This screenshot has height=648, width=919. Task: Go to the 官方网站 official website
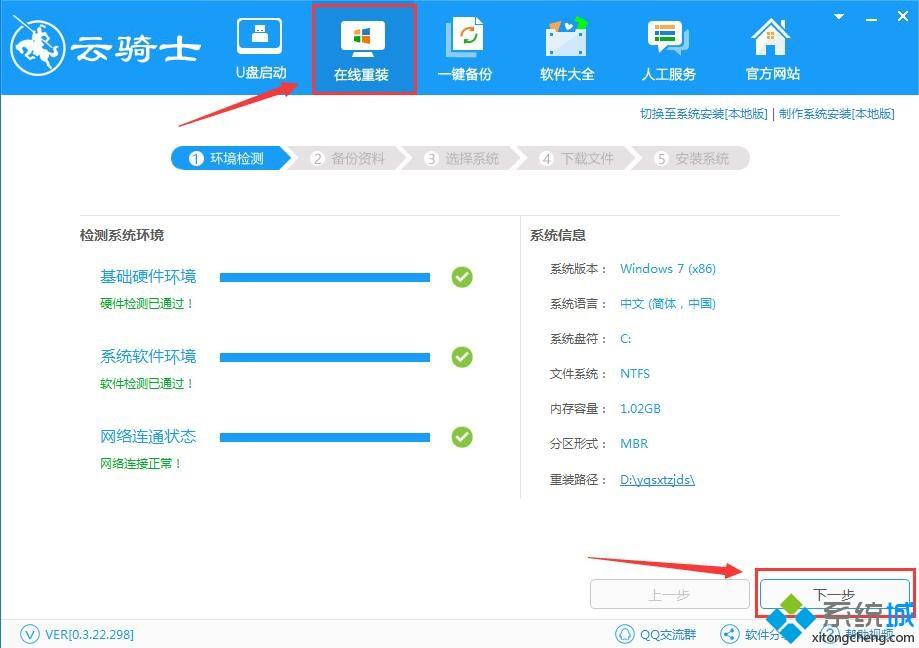772,48
